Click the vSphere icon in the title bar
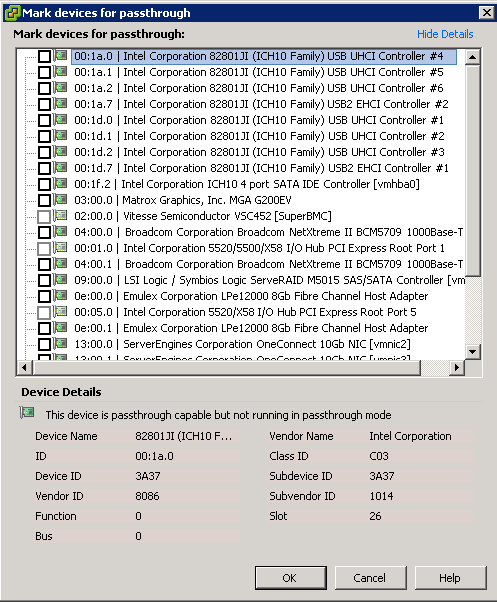 12,13
